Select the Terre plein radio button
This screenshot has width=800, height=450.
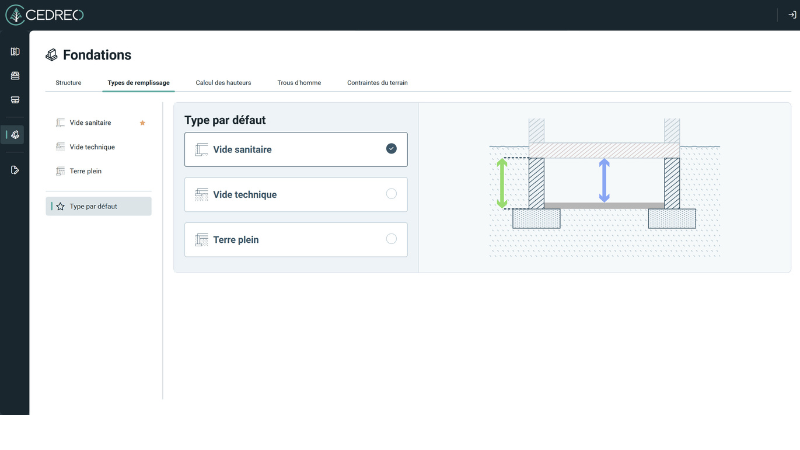coord(391,238)
